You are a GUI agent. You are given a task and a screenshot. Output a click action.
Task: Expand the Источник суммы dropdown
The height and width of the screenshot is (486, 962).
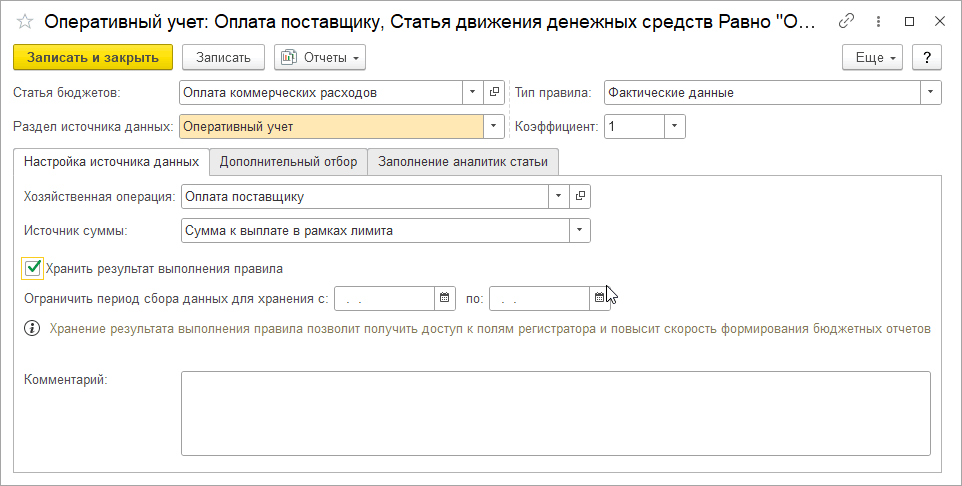pos(580,231)
